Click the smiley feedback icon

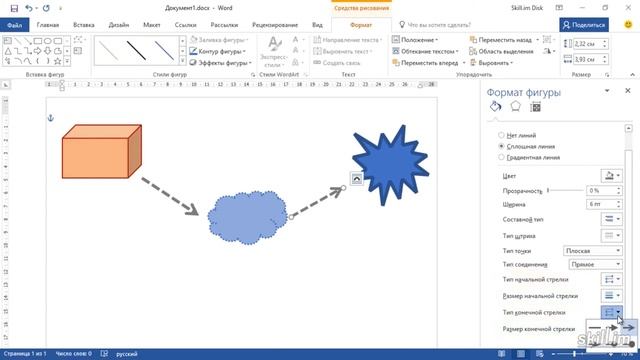point(628,25)
